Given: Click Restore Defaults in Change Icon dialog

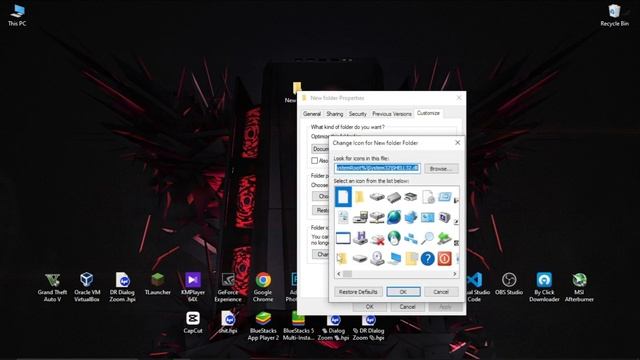Looking at the screenshot, I should [x=358, y=292].
